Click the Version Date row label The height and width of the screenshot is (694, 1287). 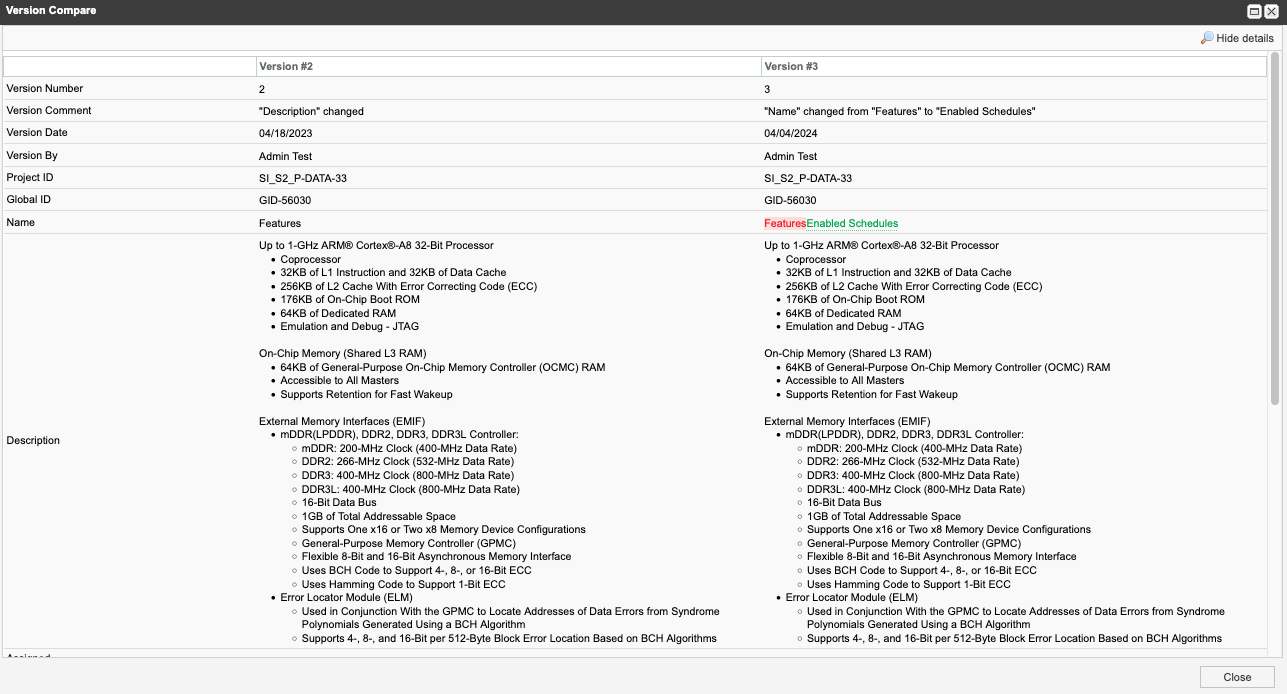pyautogui.click(x=39, y=133)
